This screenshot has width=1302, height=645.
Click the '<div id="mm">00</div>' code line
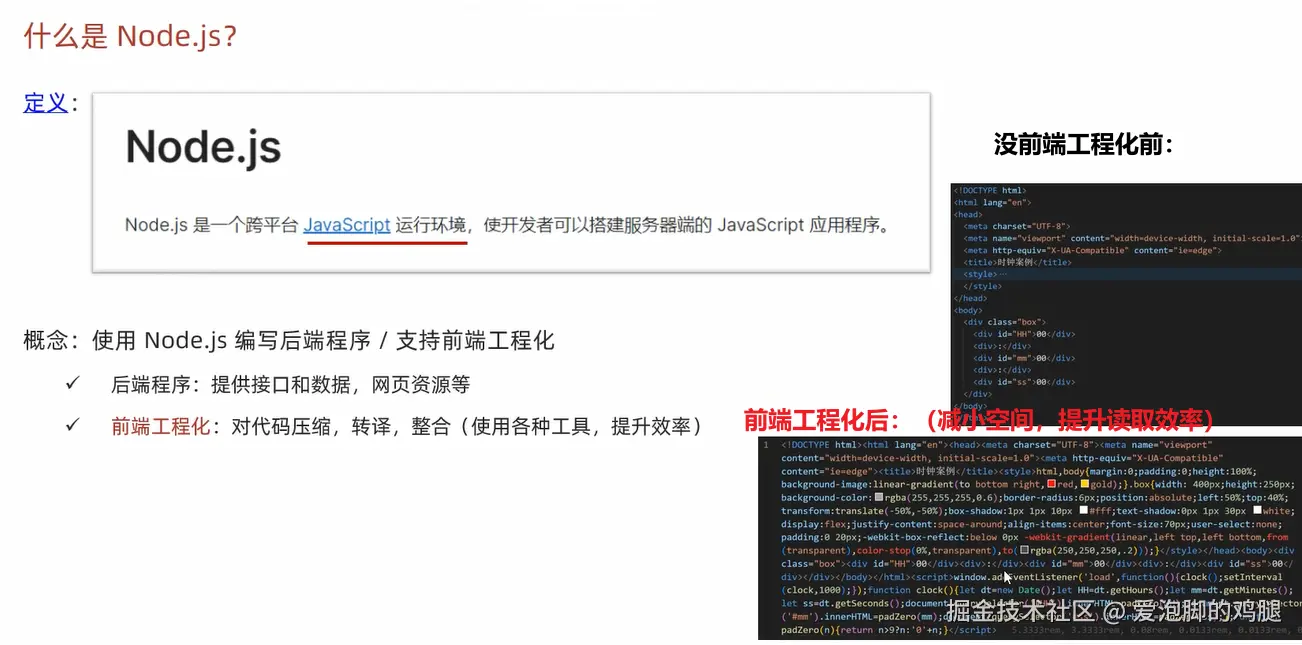coord(1024,358)
